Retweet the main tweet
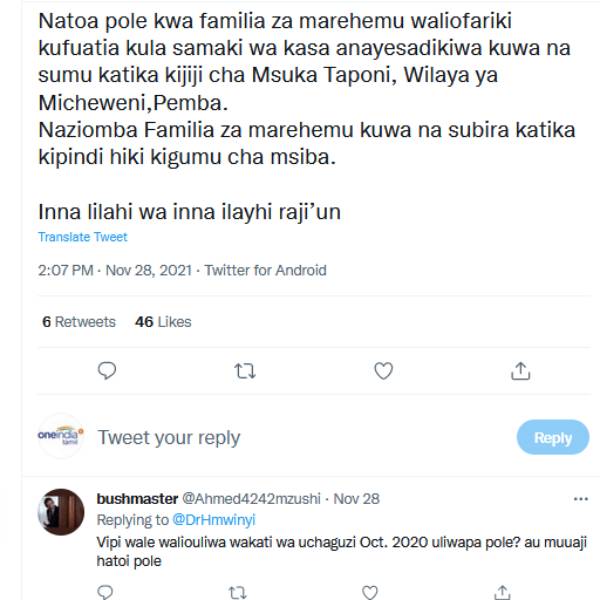The width and height of the screenshot is (600, 600). tap(244, 371)
